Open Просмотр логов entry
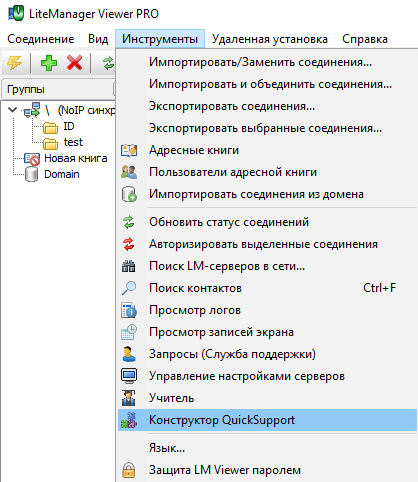Image resolution: width=418 pixels, height=482 pixels. [x=267, y=310]
